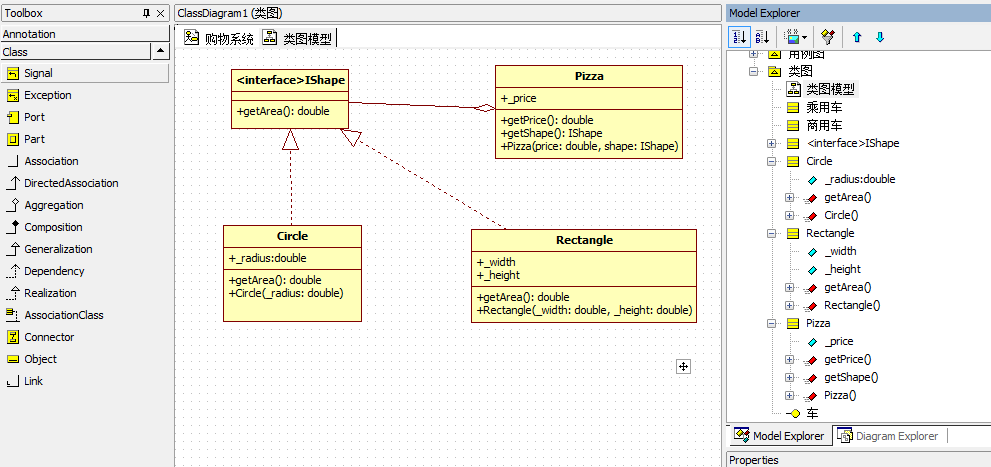Expand the Circle() constructor node

(789, 215)
